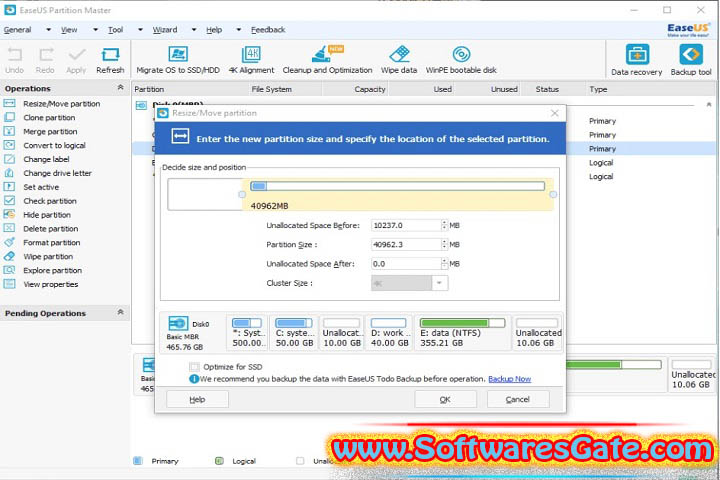Open the View menu
Image resolution: width=720 pixels, height=480 pixels.
click(x=69, y=30)
